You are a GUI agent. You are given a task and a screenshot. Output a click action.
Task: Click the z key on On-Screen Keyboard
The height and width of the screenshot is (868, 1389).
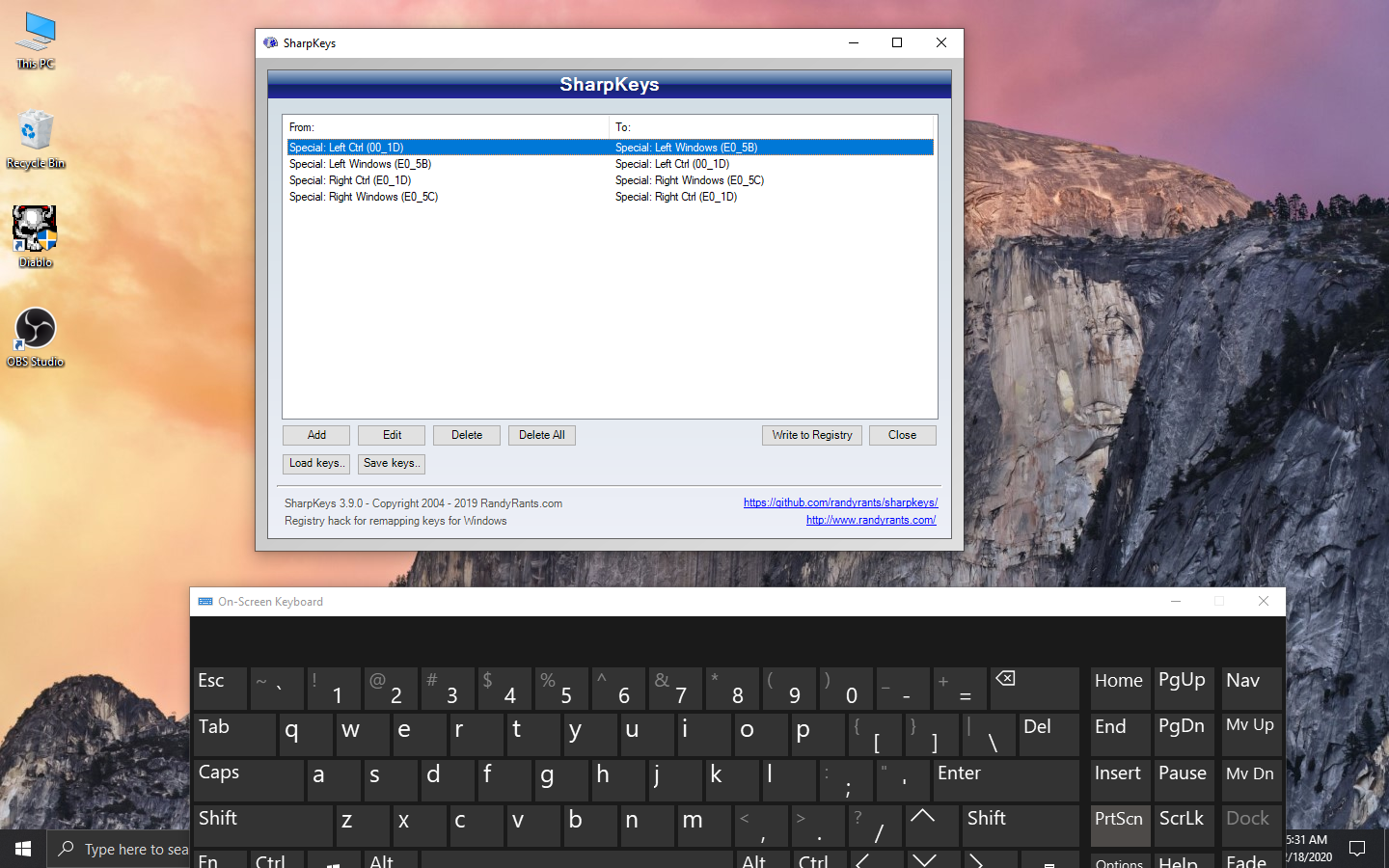363,826
